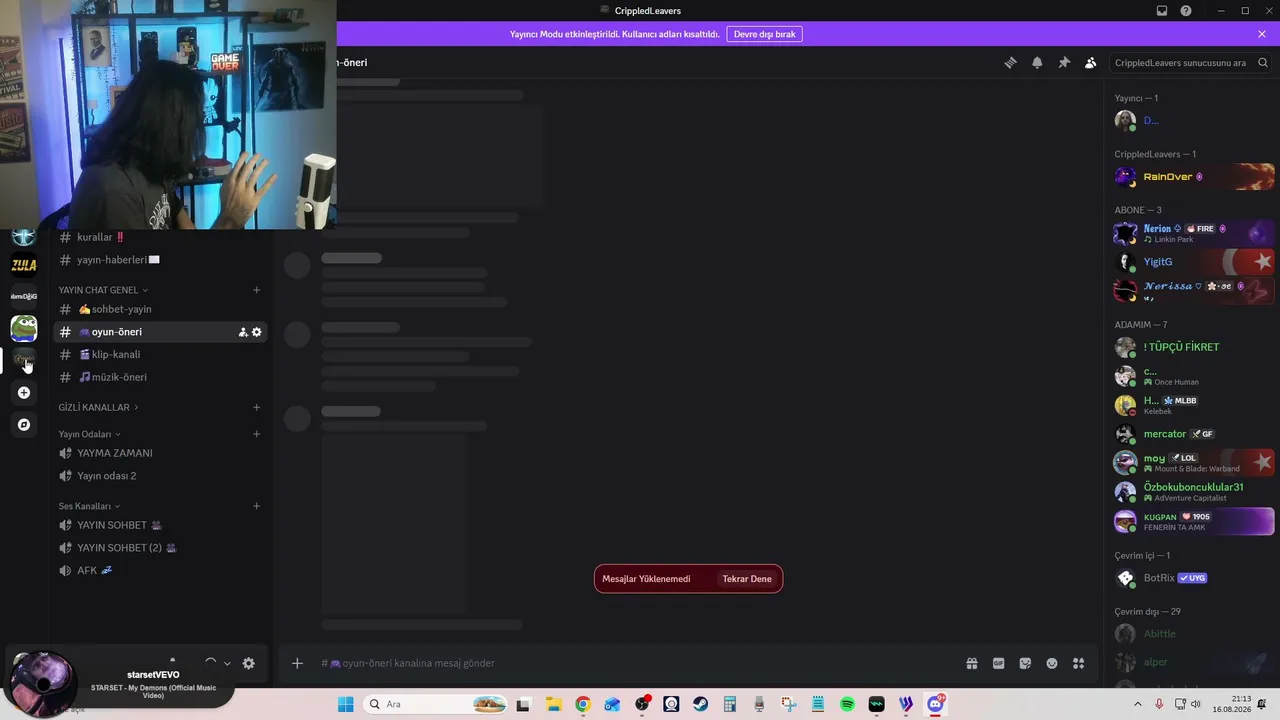Open the sohbet-yayin channel
The height and width of the screenshot is (720, 1280).
pyautogui.click(x=160, y=309)
